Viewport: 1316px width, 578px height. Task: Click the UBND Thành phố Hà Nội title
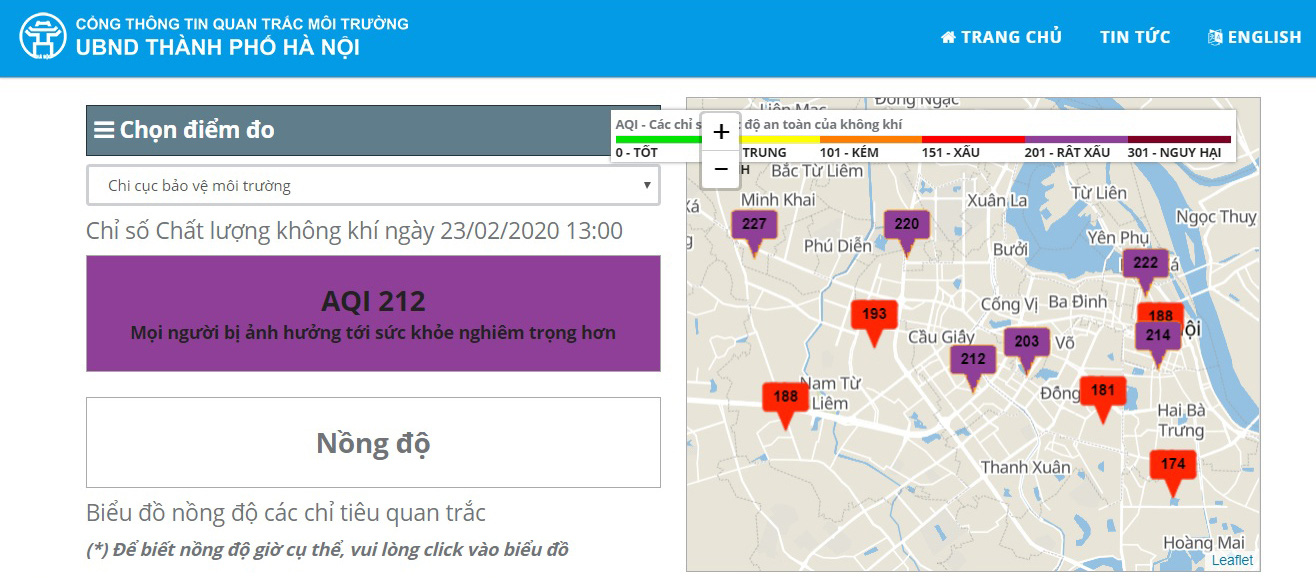(218, 47)
